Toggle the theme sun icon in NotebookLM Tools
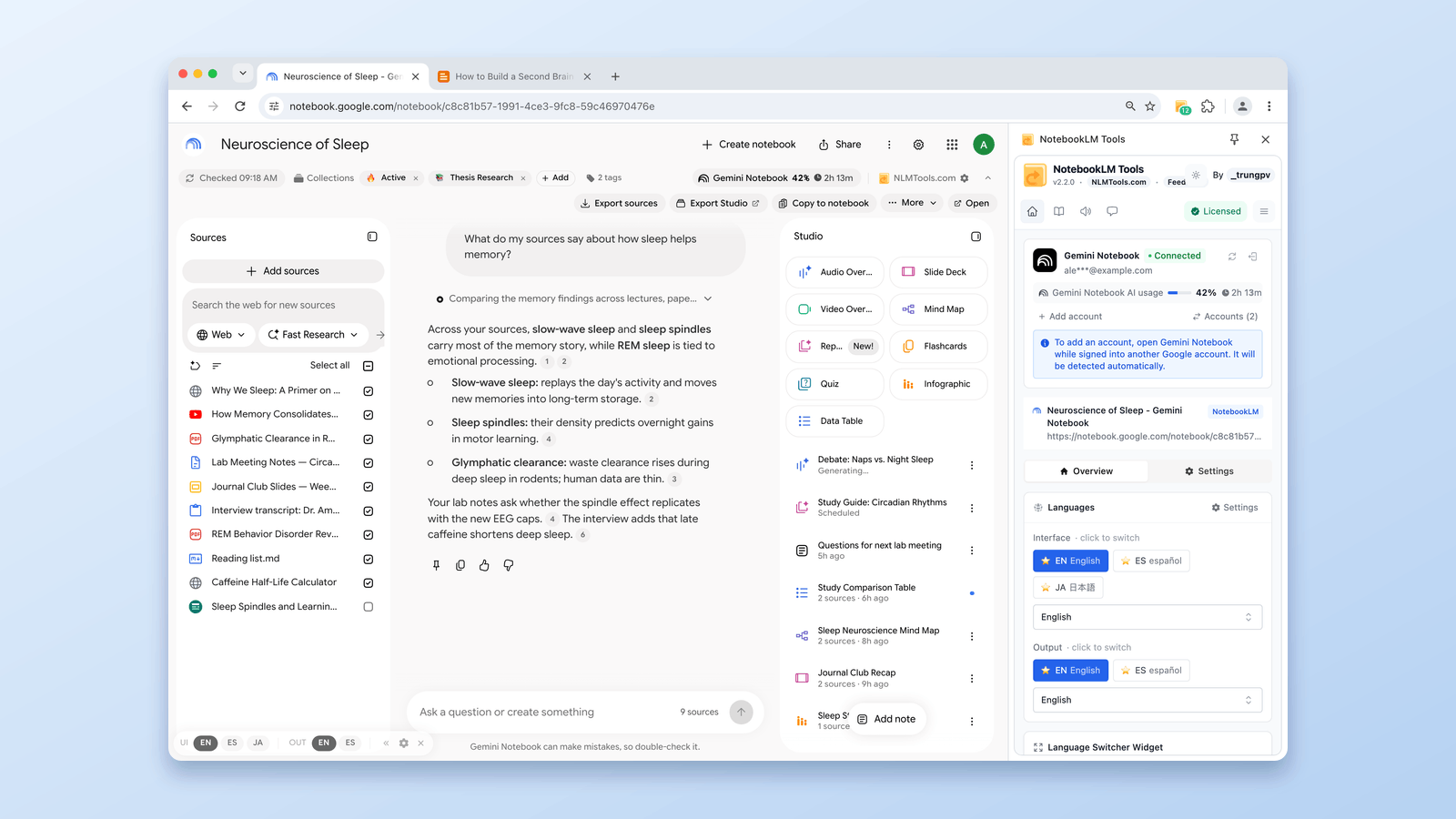The height and width of the screenshot is (819, 1456). [1196, 175]
